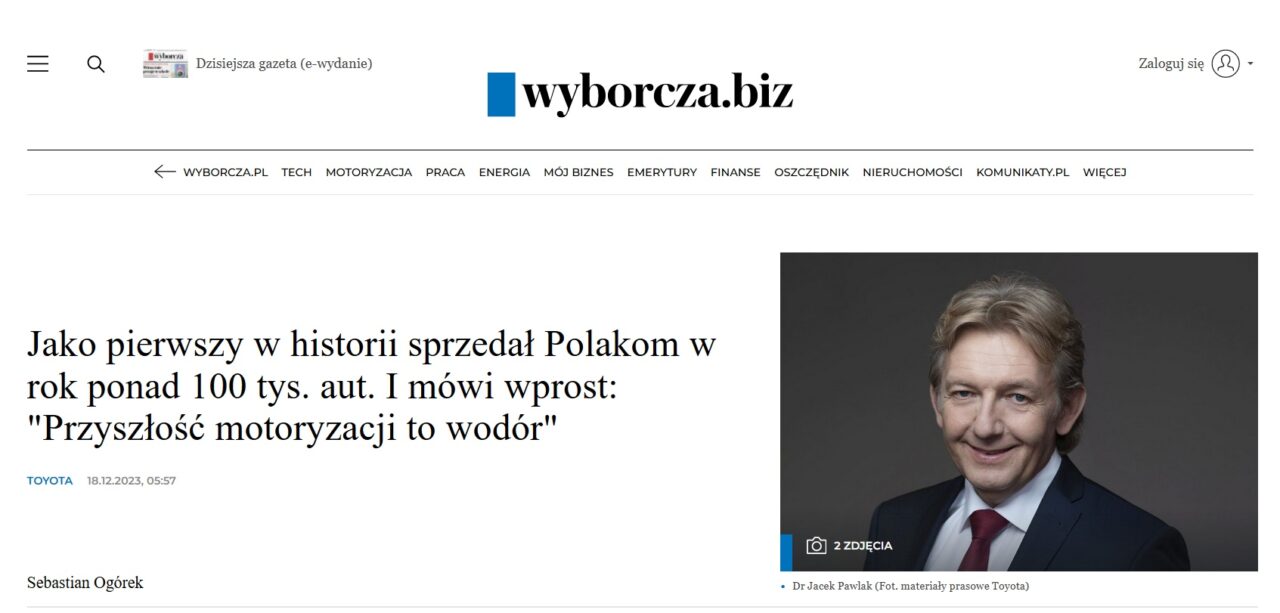Viewport: 1280px width, 613px height.
Task: Select the PRACA menu item
Action: pos(445,172)
